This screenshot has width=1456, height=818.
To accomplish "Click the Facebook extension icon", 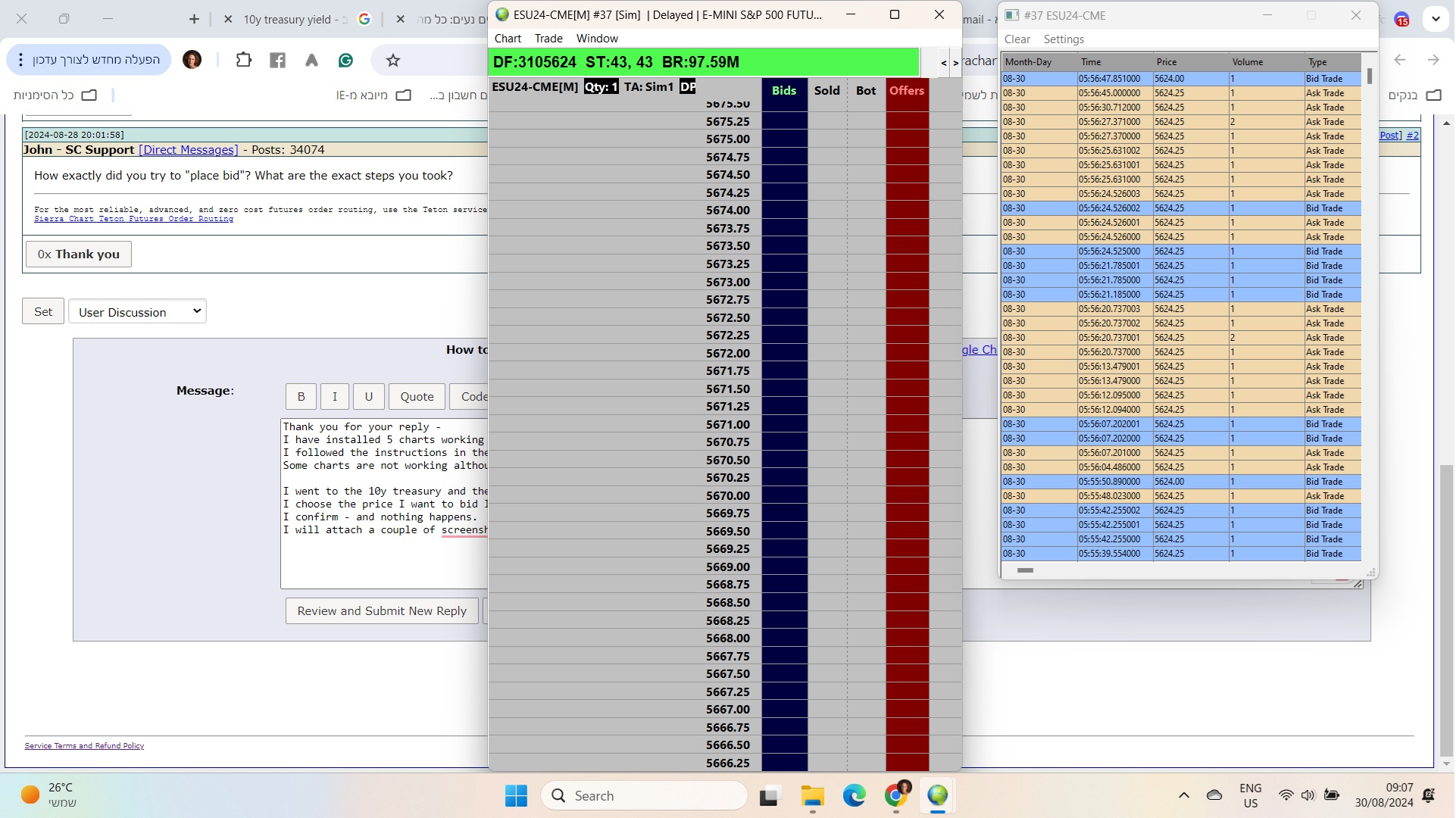I will (278, 60).
